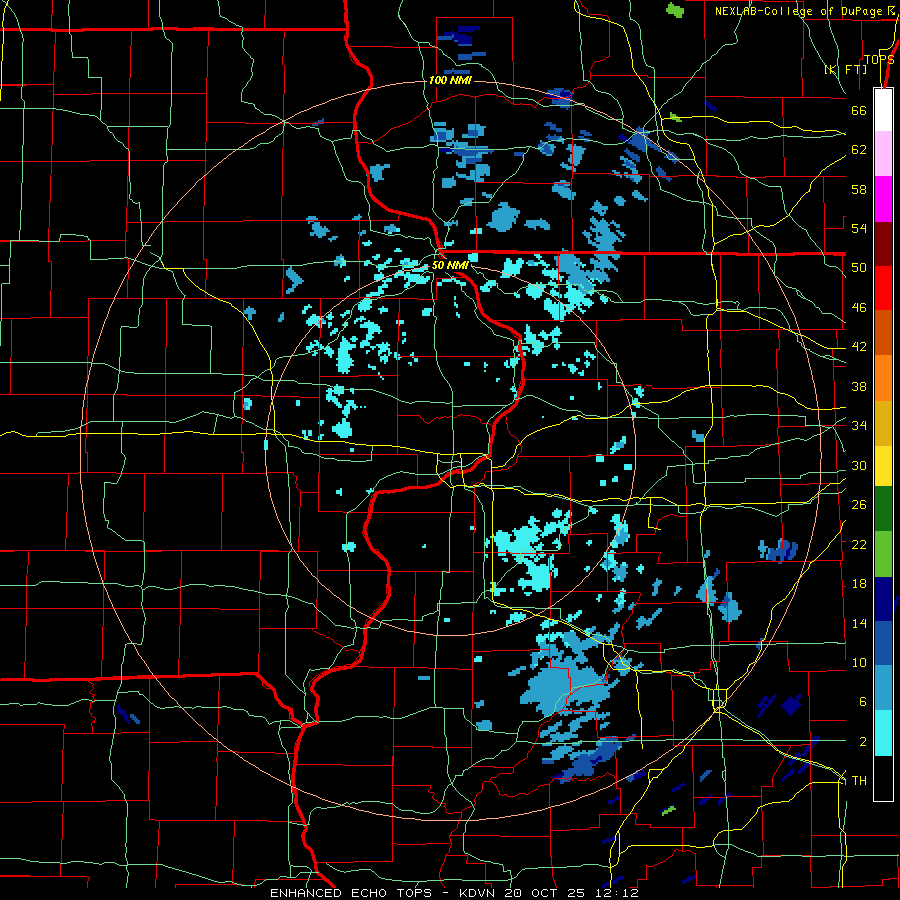Screen dimensions: 900x900
Task: Pick the cyan legend color band
Action: tap(883, 733)
